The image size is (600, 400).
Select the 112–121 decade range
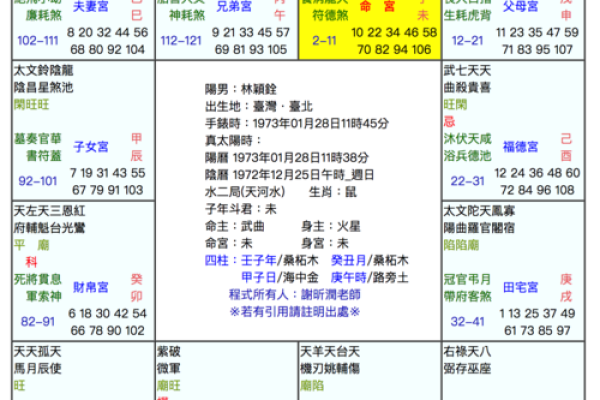click(x=181, y=41)
